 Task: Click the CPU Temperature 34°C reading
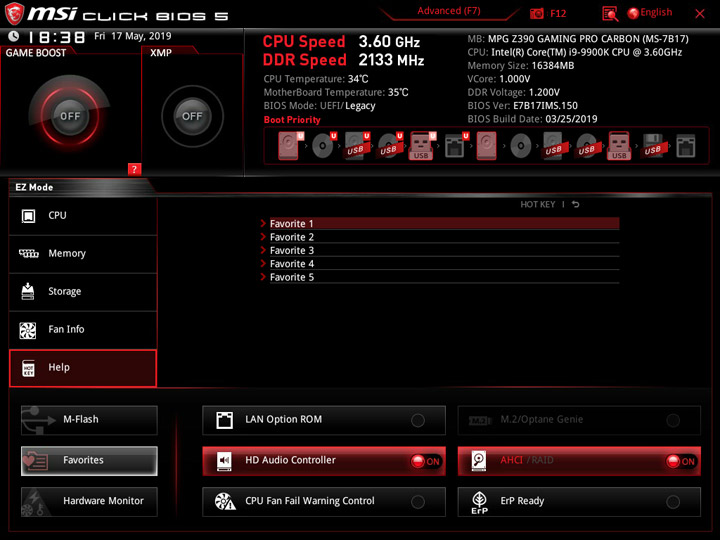tap(316, 79)
